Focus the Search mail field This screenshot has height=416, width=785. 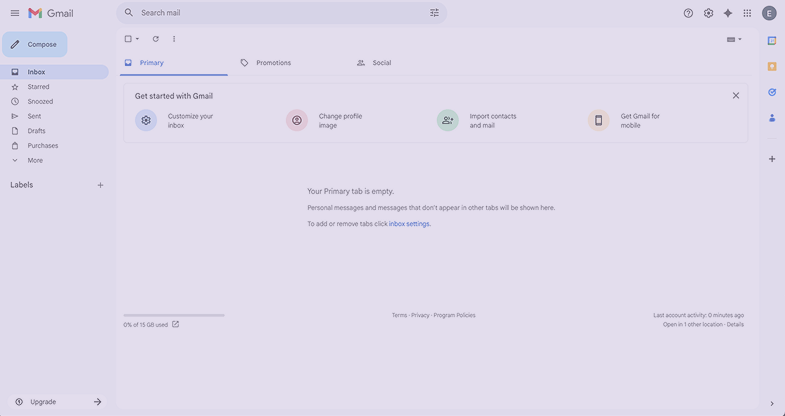[282, 13]
